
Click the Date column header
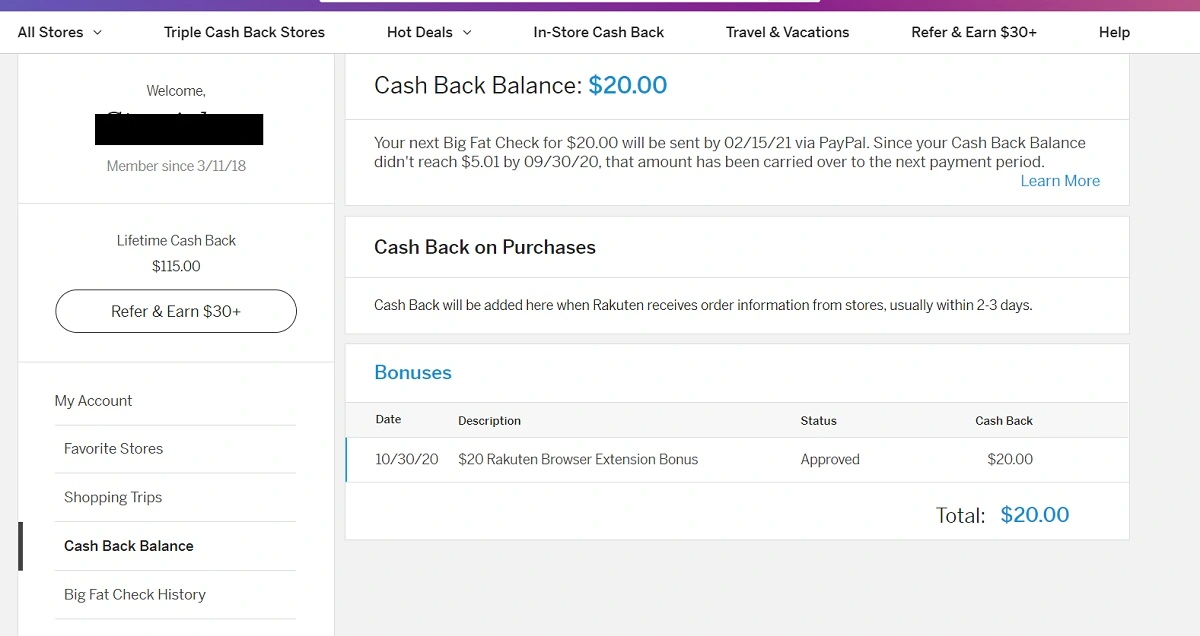[x=388, y=420]
